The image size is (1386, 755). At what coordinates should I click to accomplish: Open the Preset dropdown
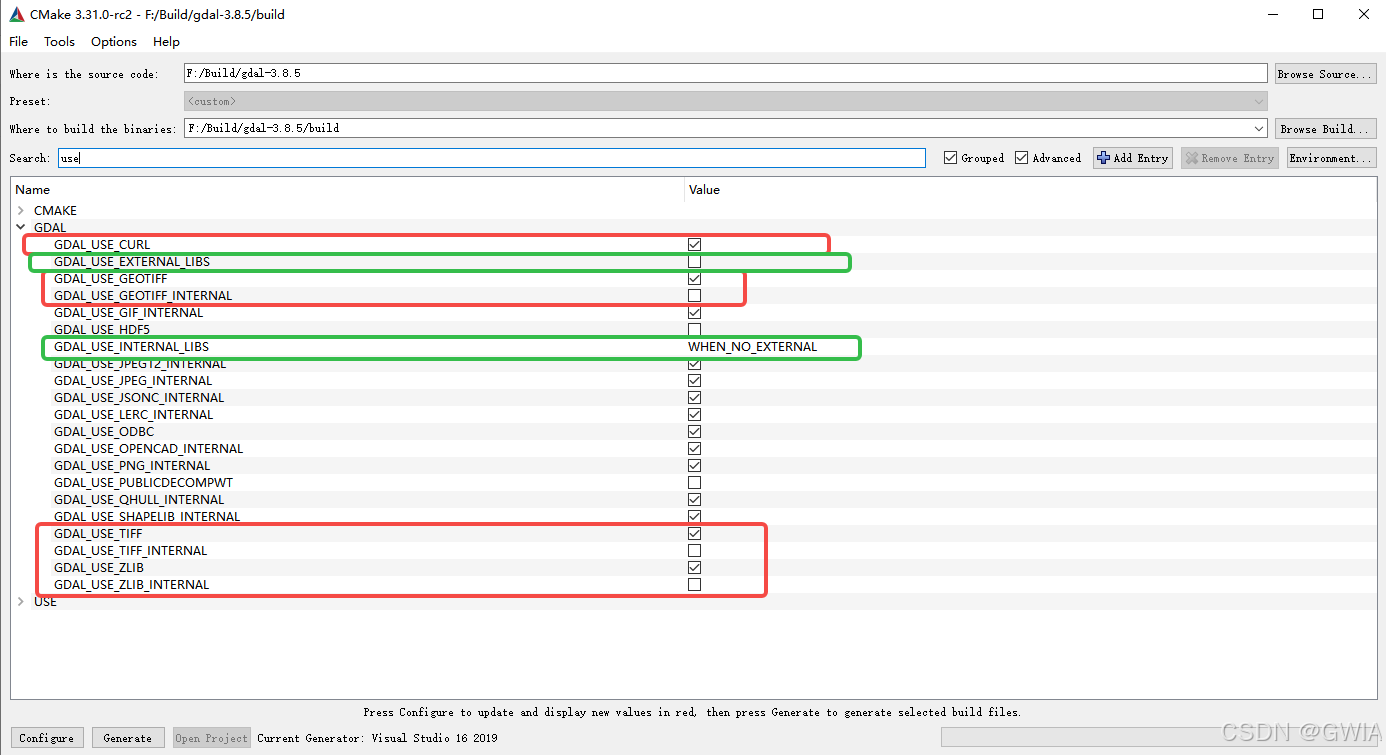tap(1259, 102)
